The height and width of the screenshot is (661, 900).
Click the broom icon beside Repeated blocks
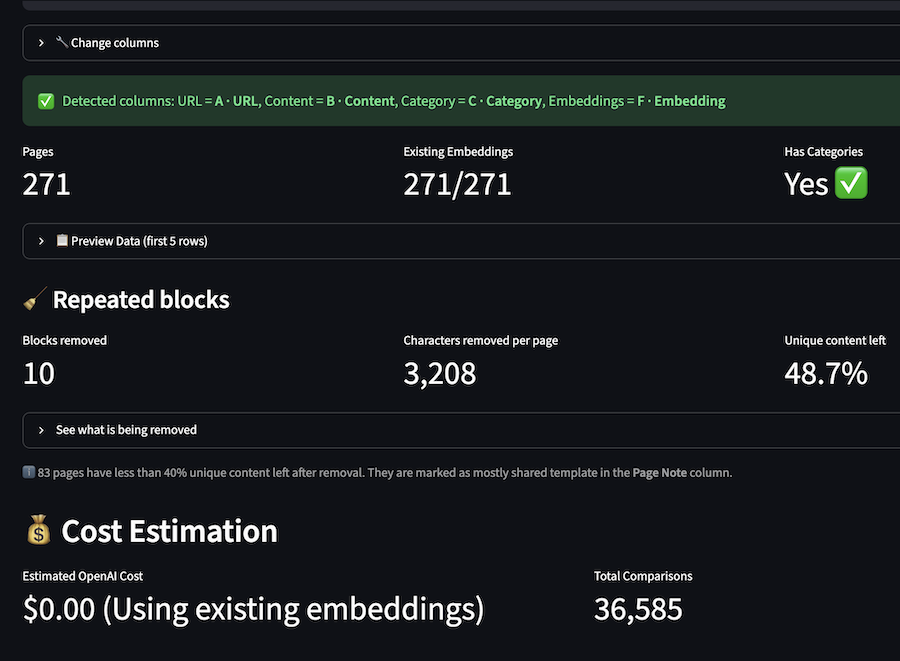[x=34, y=299]
